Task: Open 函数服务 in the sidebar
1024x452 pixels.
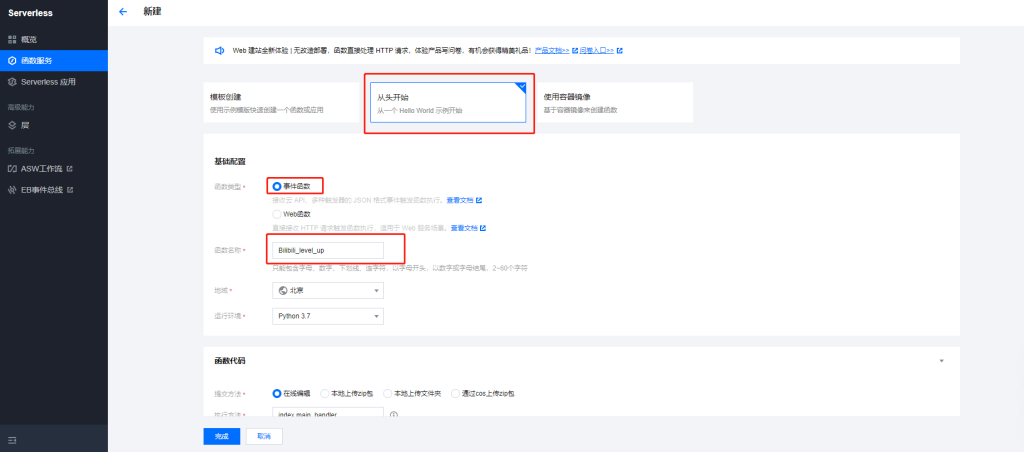Action: pos(54,61)
